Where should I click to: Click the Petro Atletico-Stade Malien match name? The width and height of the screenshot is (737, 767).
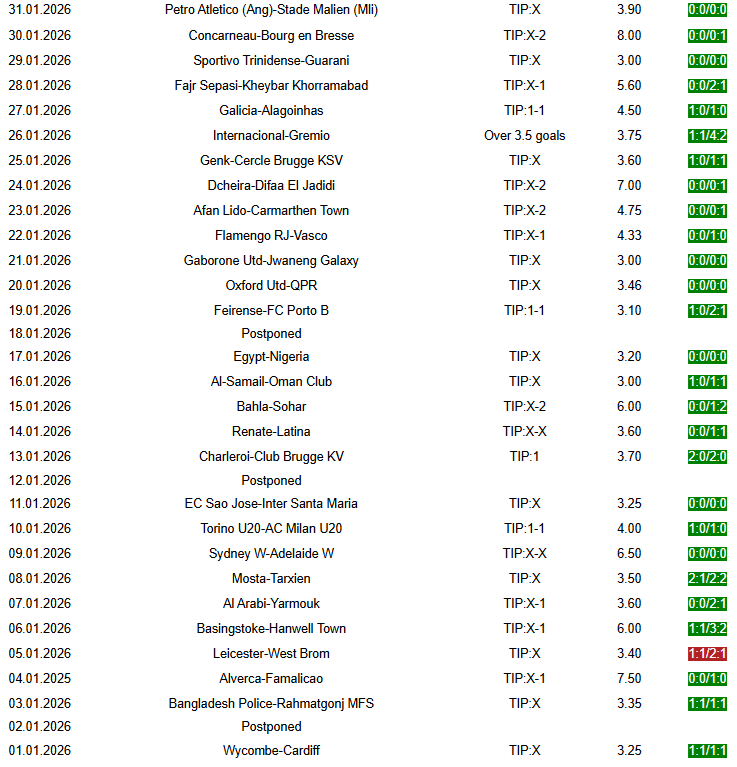pyautogui.click(x=271, y=10)
